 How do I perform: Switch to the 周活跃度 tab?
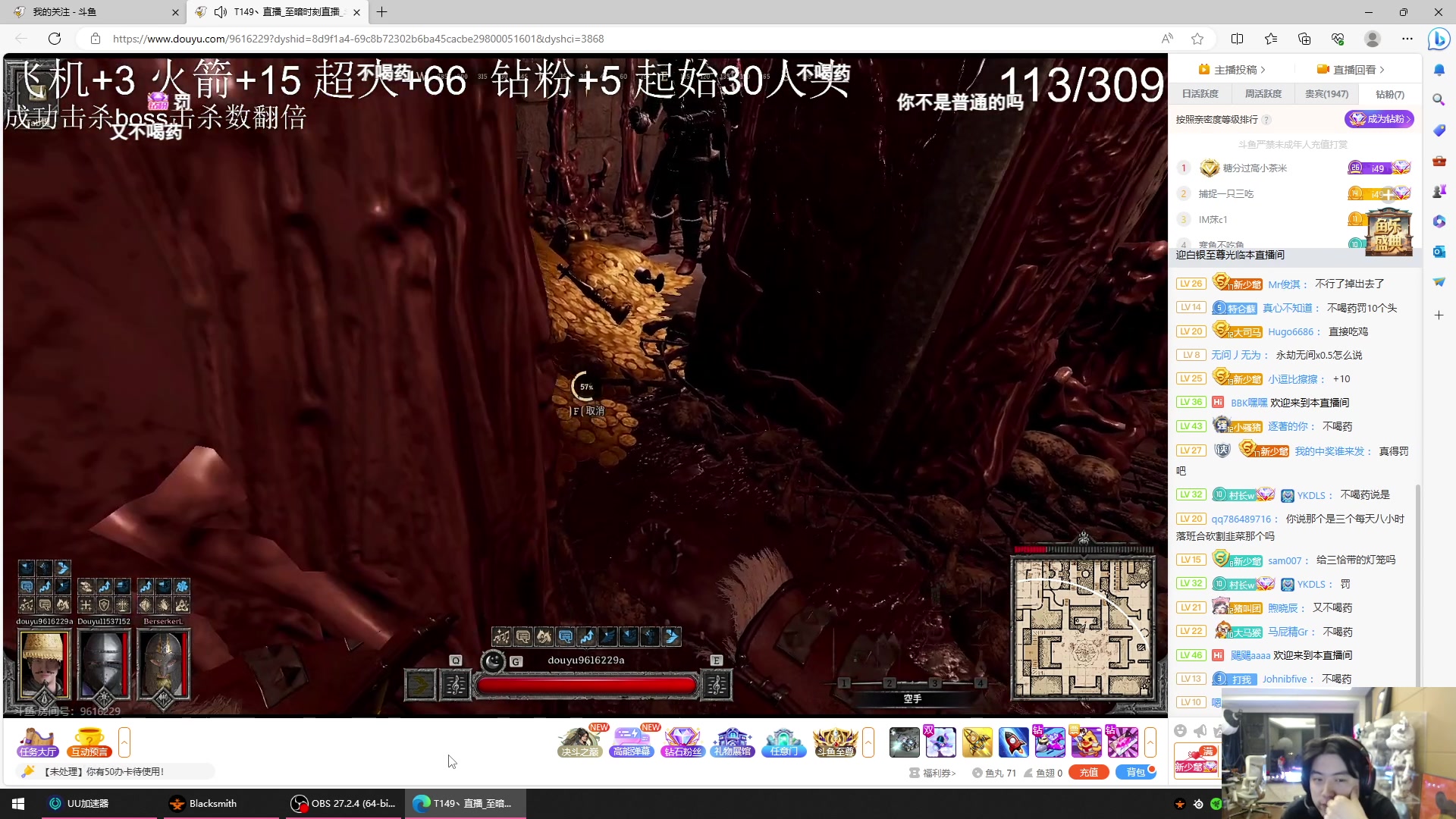point(1263,94)
